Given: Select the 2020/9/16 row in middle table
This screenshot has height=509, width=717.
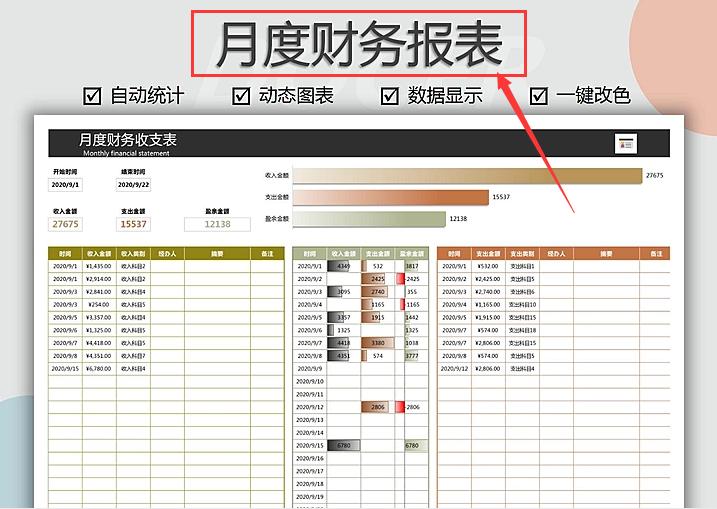Looking at the screenshot, I should [x=360, y=458].
